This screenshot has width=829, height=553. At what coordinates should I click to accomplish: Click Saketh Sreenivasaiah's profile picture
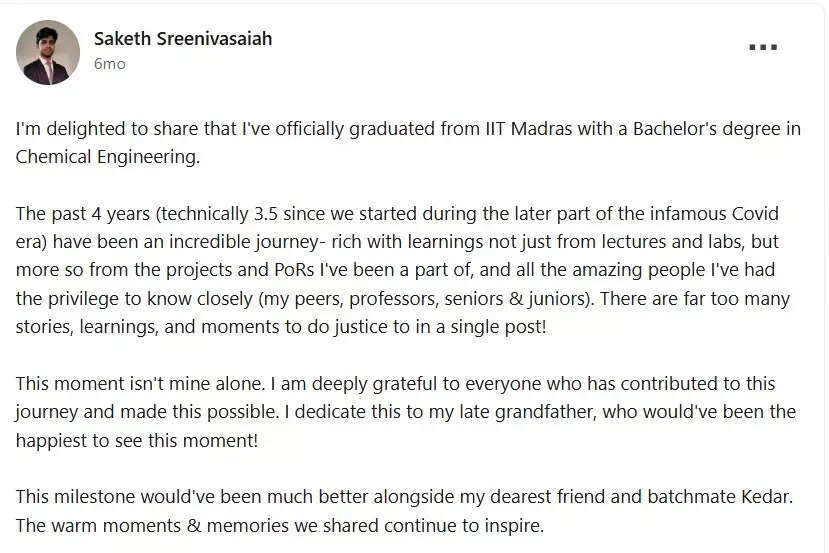[x=48, y=52]
